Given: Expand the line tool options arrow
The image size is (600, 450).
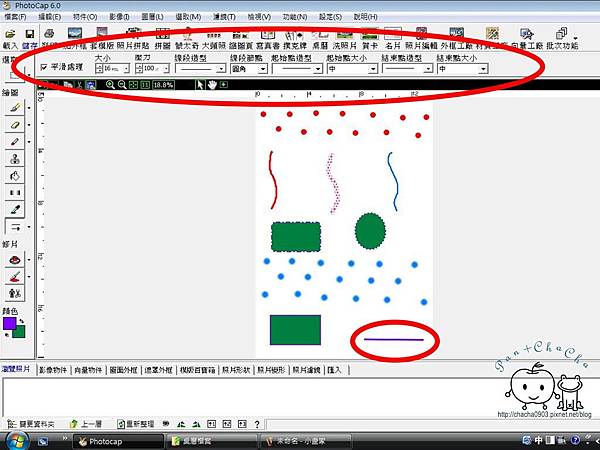Looking at the screenshot, I should point(29,227).
